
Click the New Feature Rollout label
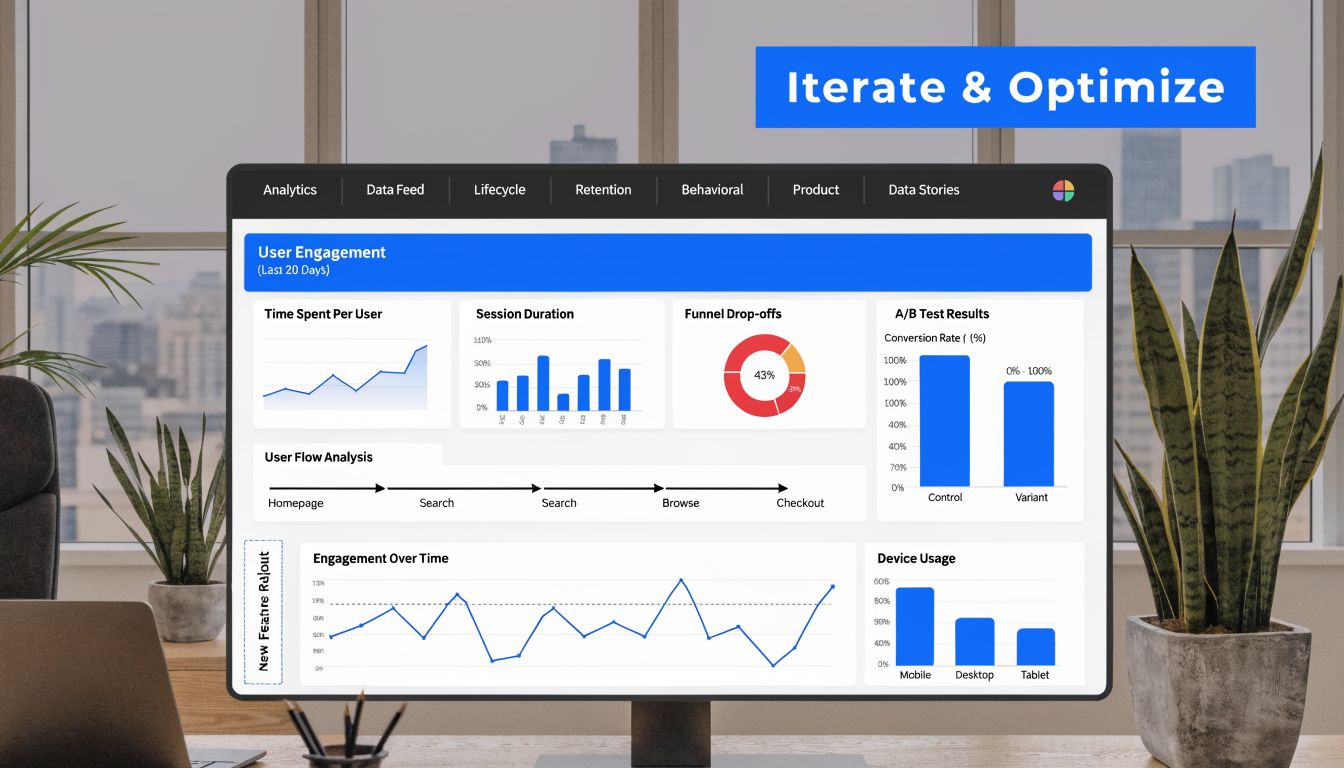click(263, 612)
